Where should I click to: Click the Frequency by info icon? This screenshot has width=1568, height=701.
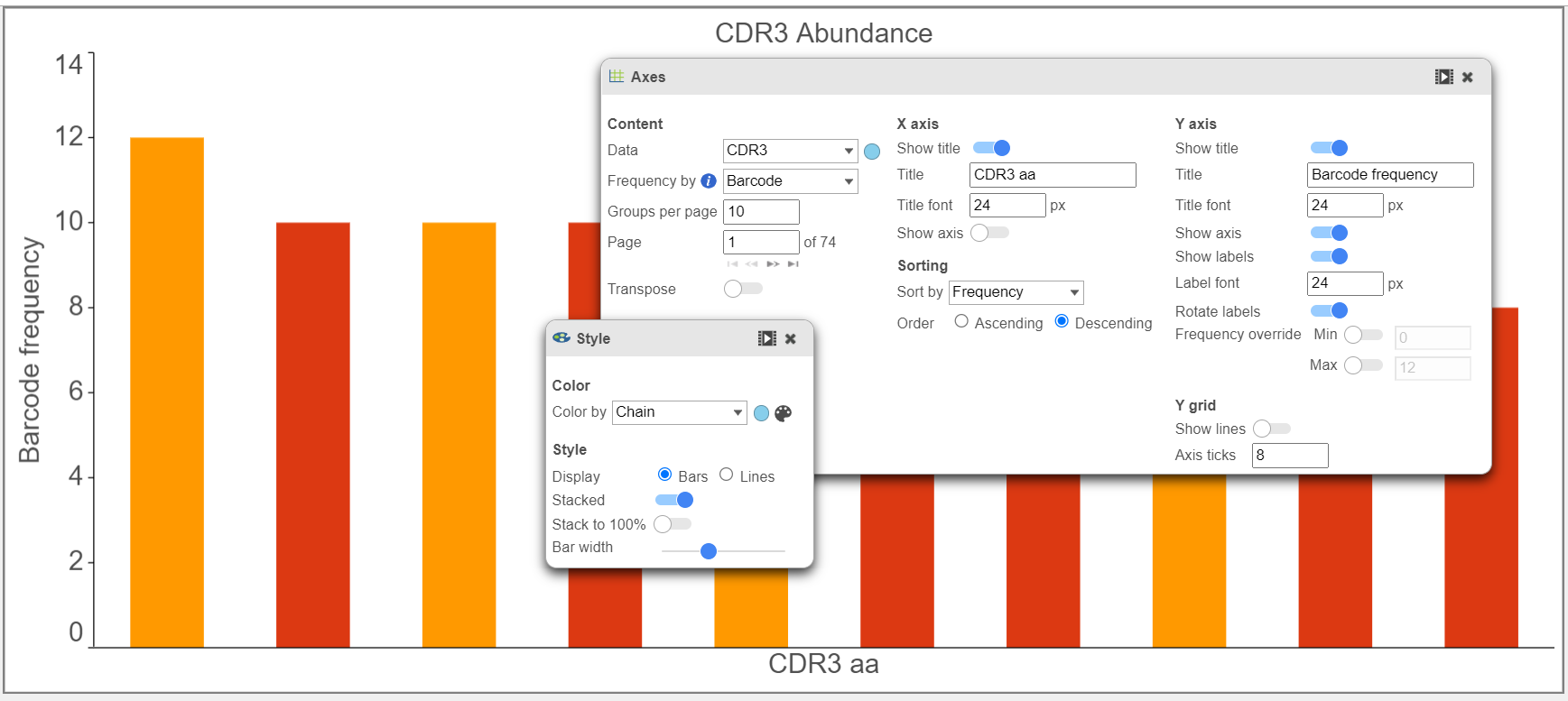709,181
